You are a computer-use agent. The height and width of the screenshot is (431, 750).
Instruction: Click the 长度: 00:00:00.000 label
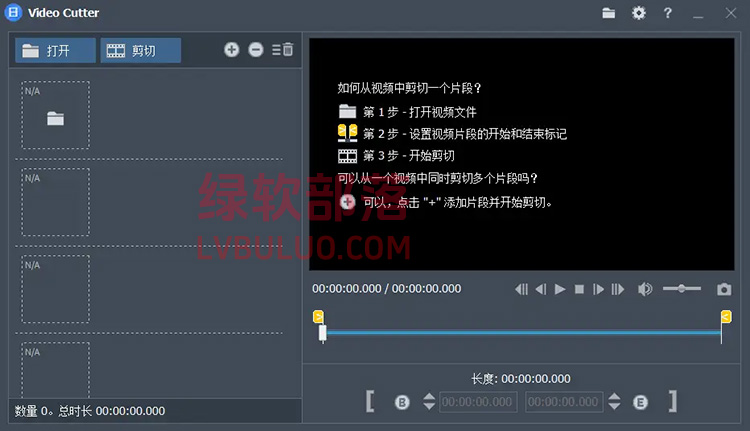(521, 379)
